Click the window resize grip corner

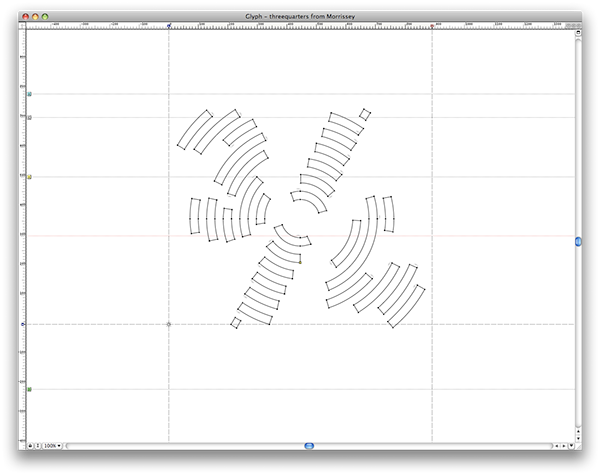click(x=578, y=446)
